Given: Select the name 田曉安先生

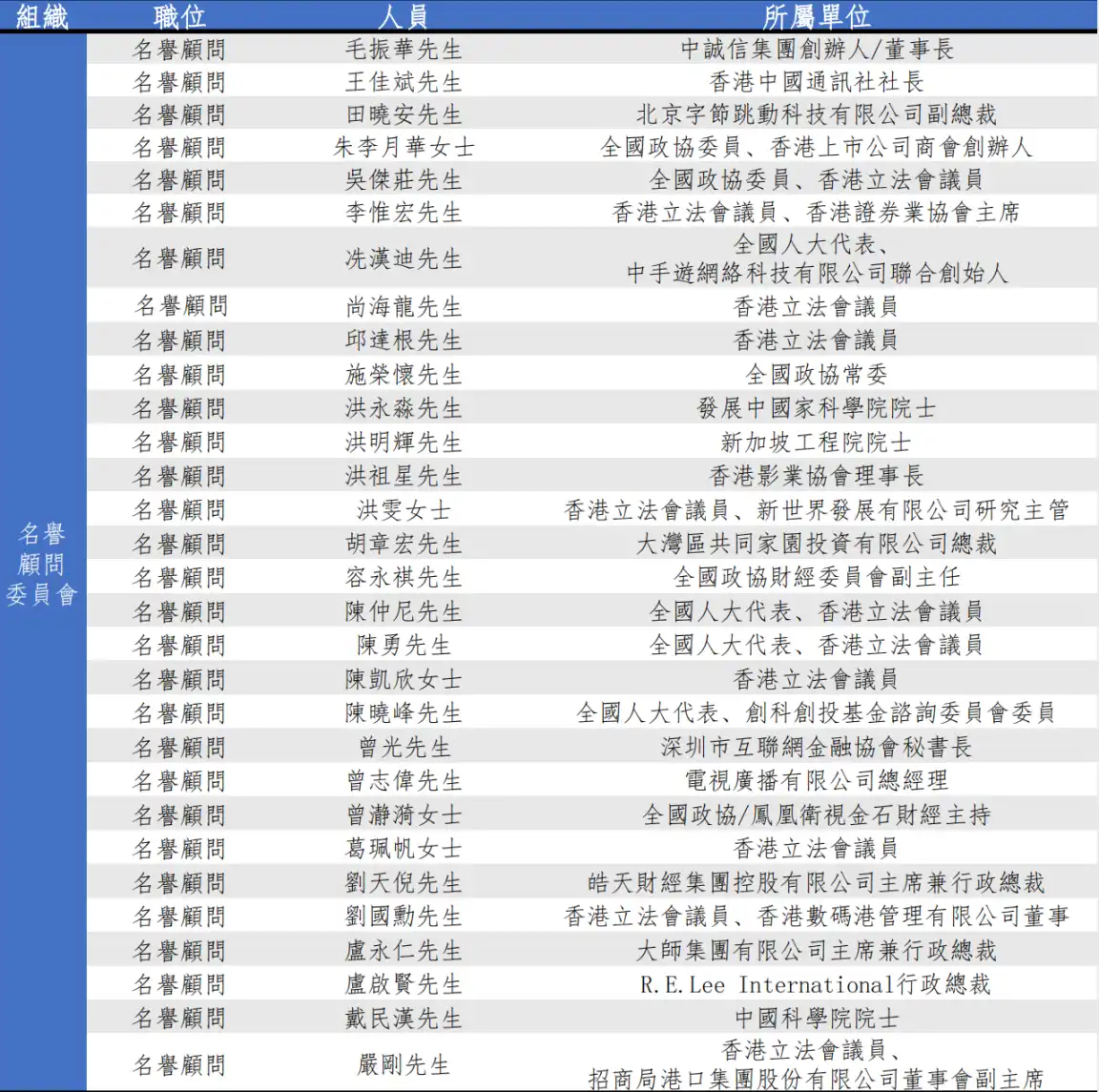Looking at the screenshot, I should point(404,114).
